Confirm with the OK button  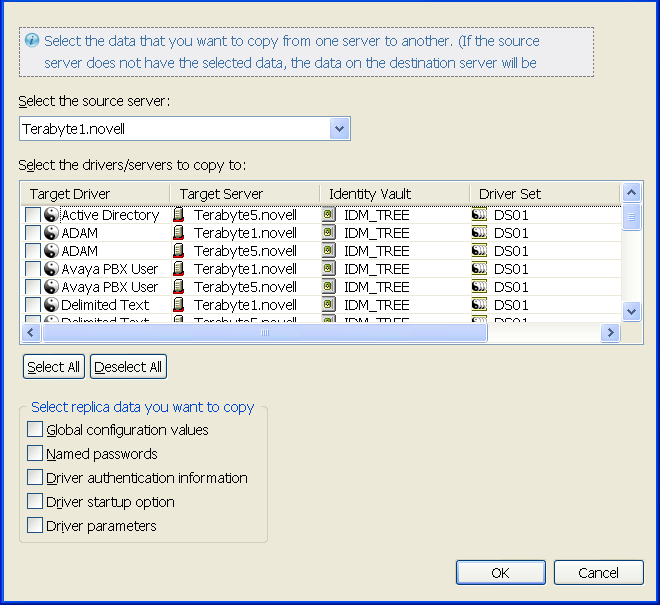500,573
